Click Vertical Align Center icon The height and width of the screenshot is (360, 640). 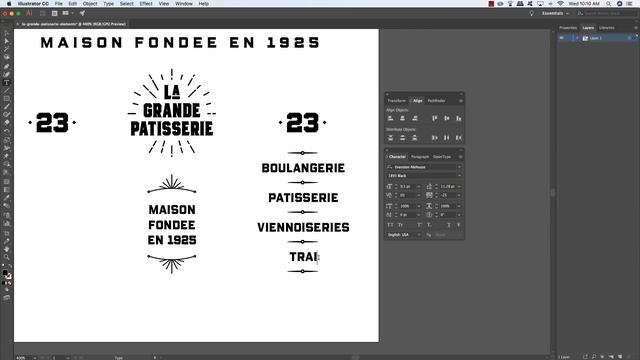point(447,118)
